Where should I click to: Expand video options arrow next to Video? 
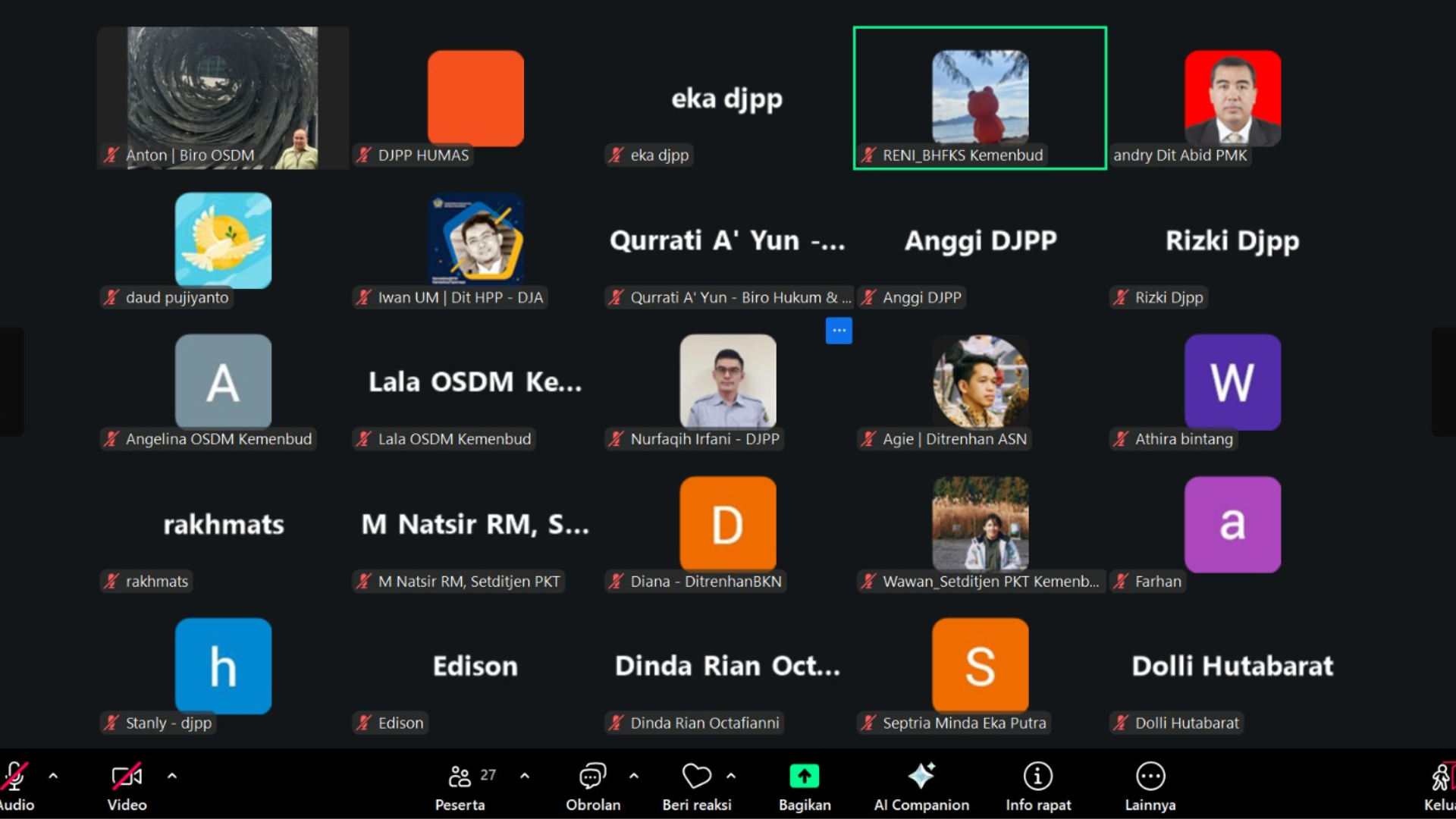[172, 776]
